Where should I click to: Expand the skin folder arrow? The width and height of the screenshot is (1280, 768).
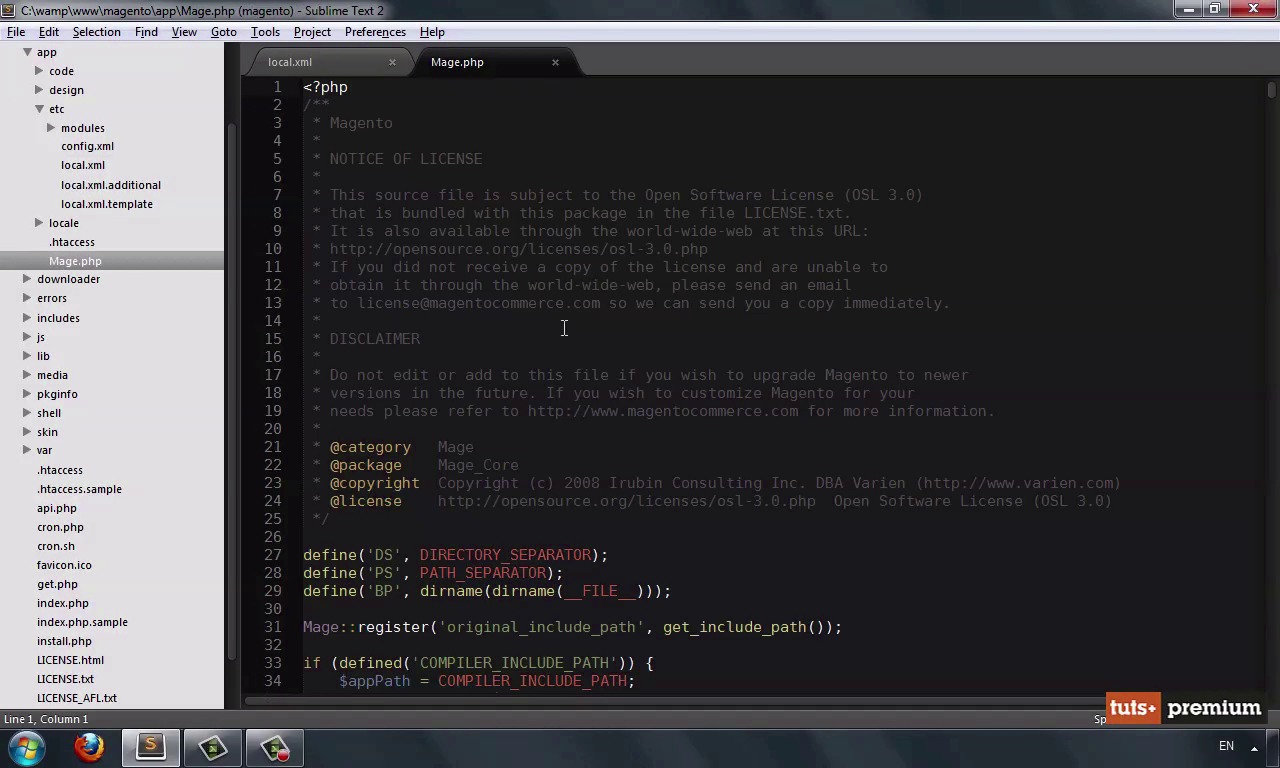pyautogui.click(x=27, y=432)
